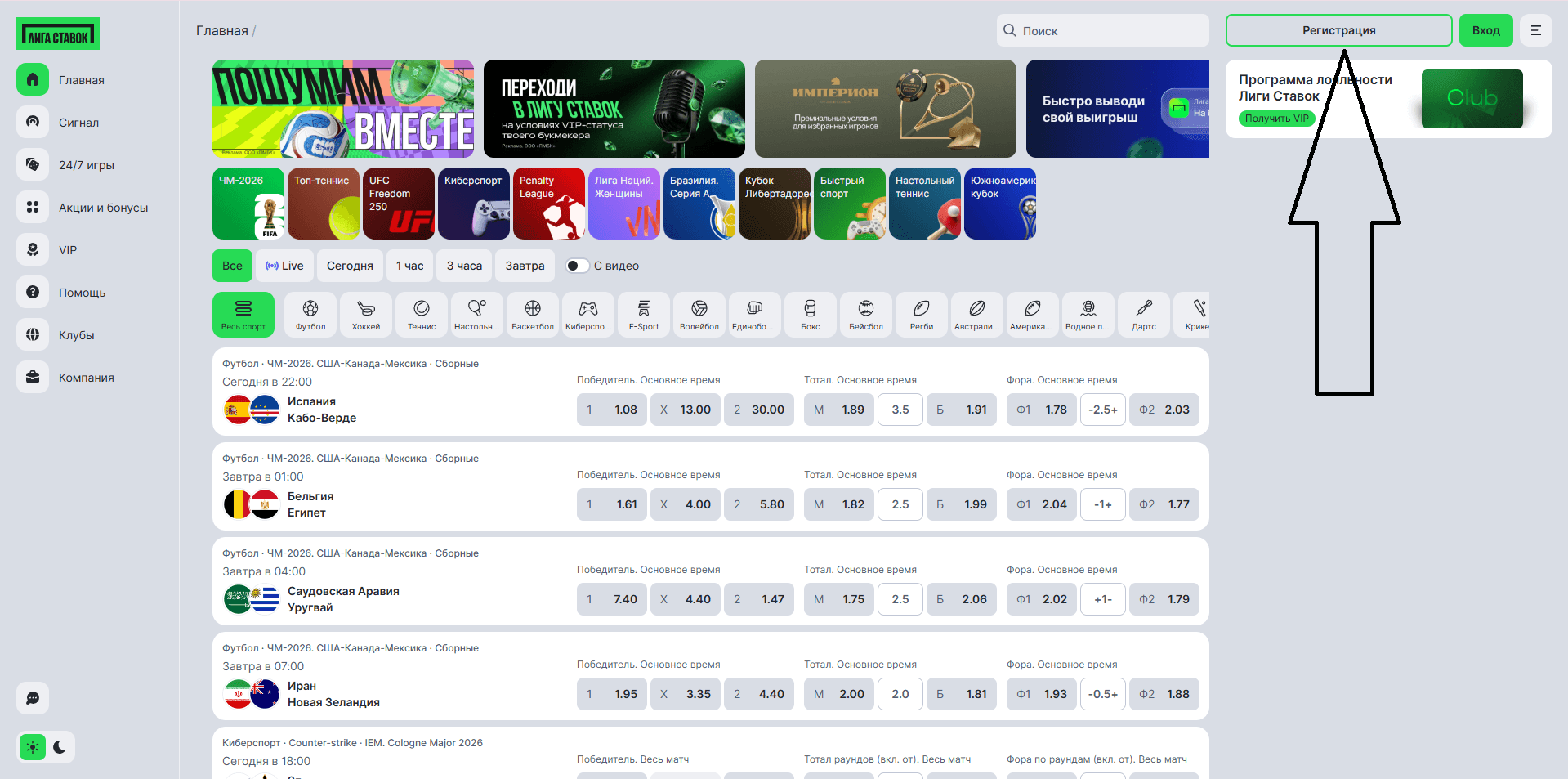1568x779 pixels.
Task: Open the Сигнал sidebar icon
Action: [x=33, y=122]
